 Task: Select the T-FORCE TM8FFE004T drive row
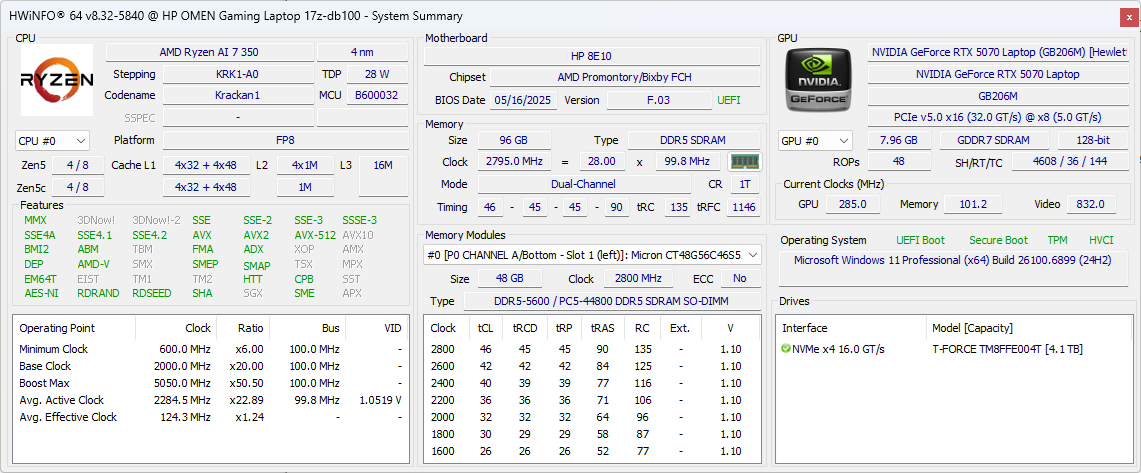point(1007,349)
